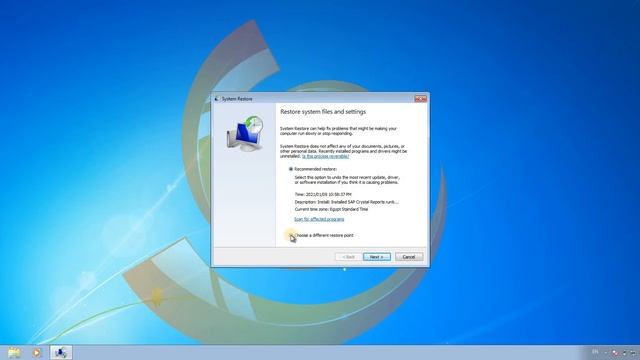
Task: Select Choose a different restore point
Action: click(291, 236)
